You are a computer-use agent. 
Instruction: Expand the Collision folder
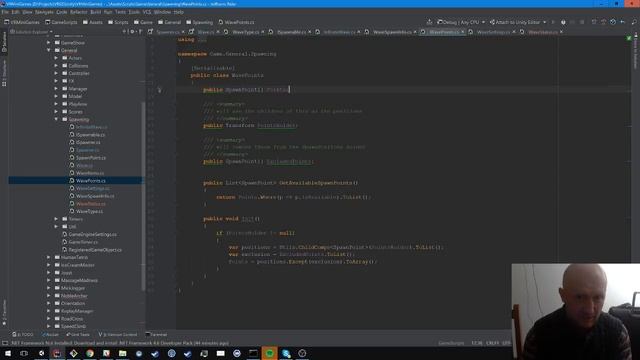click(x=56, y=66)
